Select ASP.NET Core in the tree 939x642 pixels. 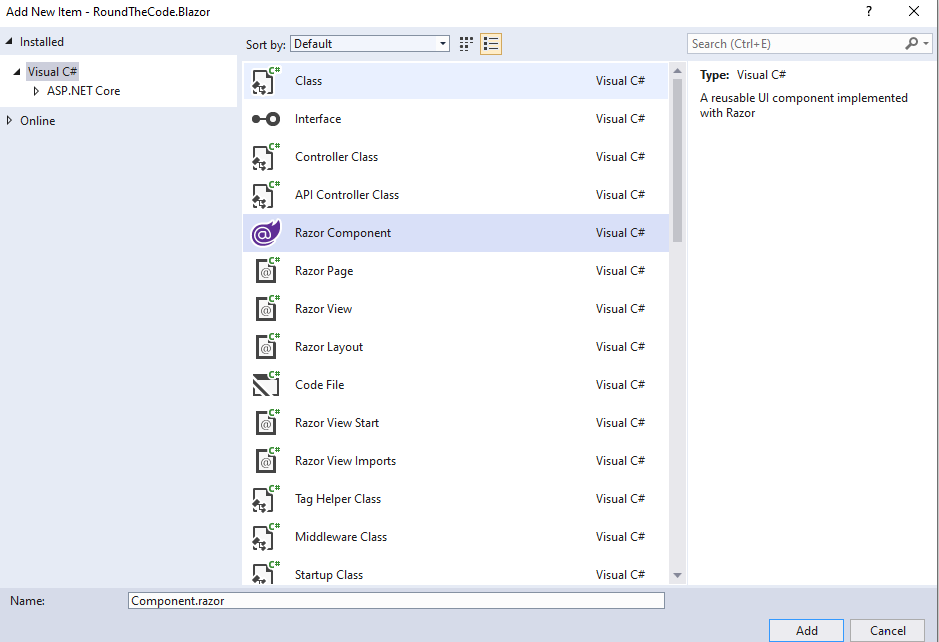click(x=83, y=91)
